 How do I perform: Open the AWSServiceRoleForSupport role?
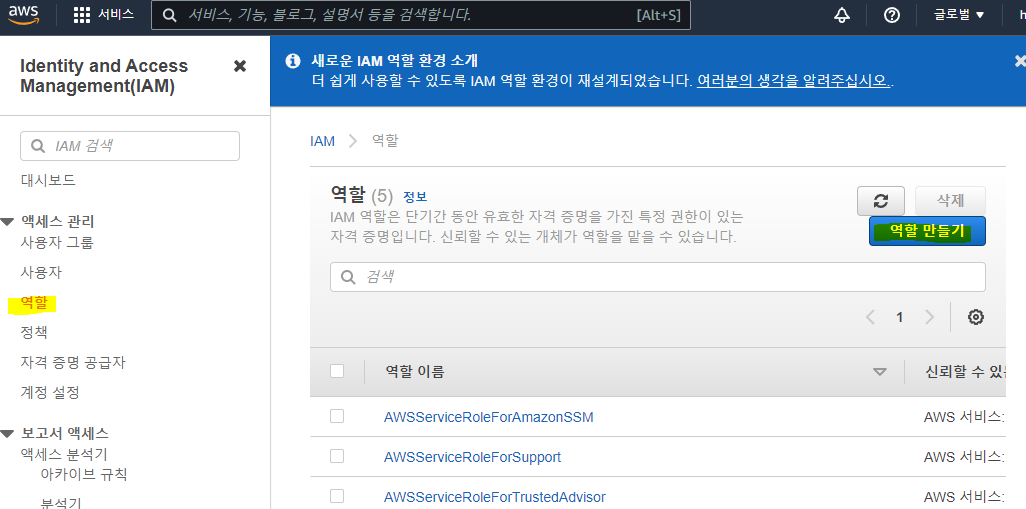472,457
